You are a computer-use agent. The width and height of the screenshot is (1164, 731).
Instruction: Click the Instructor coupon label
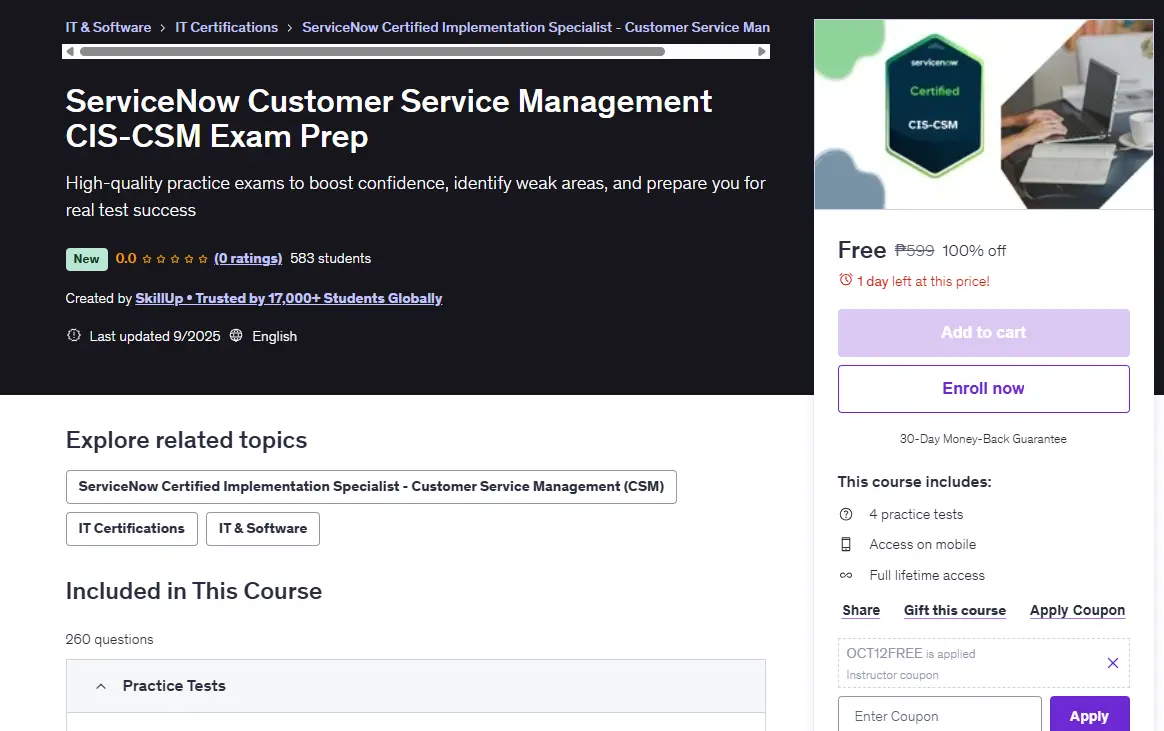pos(892,675)
